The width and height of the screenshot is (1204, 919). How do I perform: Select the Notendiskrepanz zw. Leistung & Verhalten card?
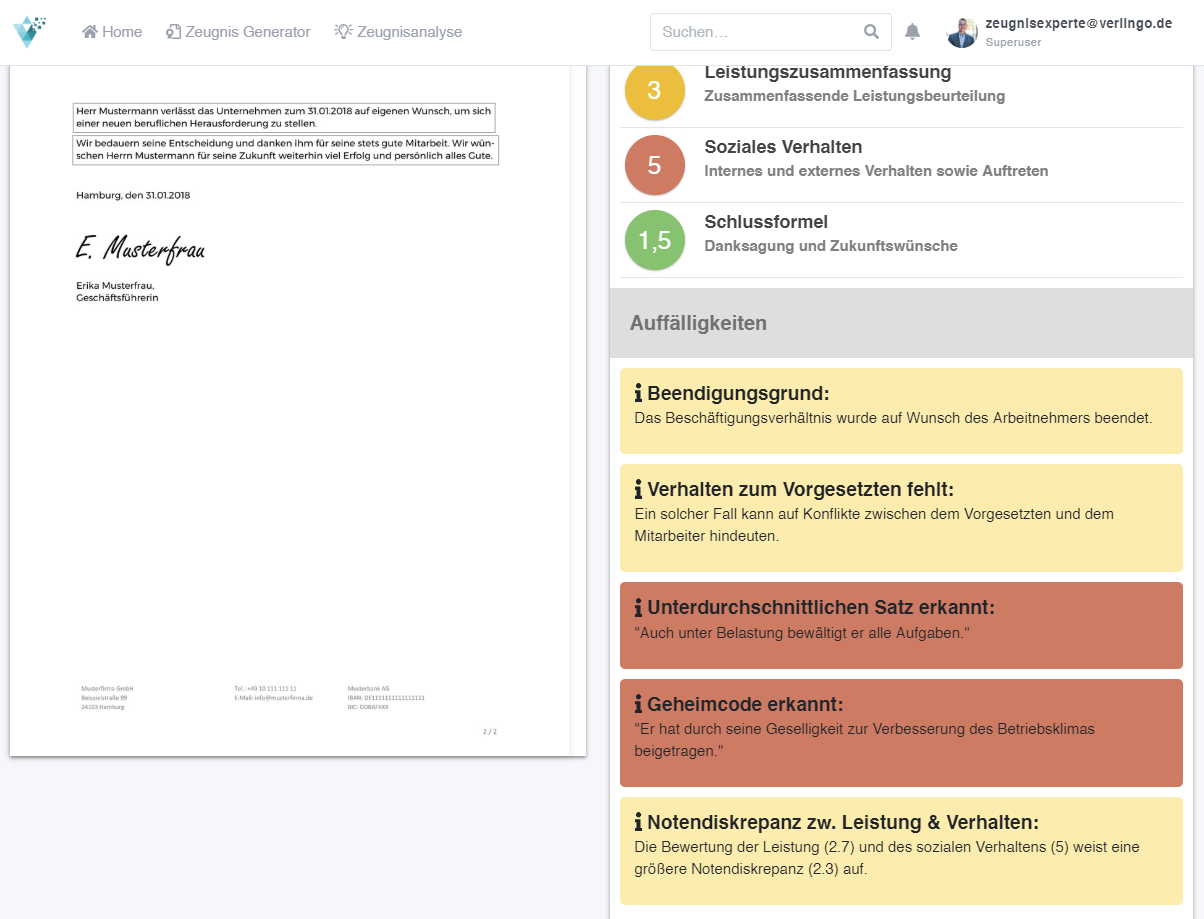901,851
